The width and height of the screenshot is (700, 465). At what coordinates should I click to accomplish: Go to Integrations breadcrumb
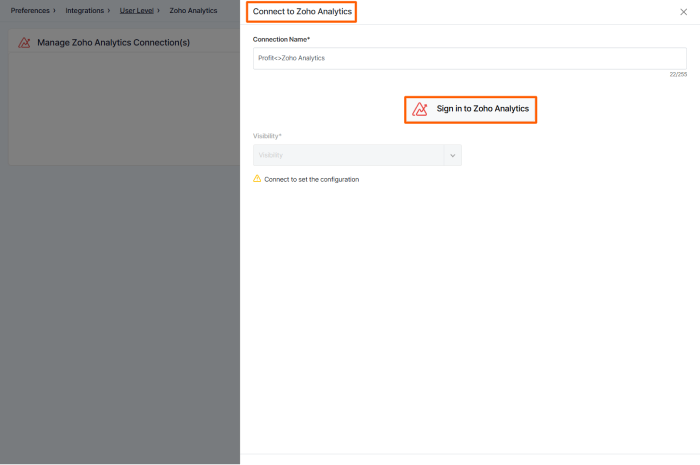84,10
